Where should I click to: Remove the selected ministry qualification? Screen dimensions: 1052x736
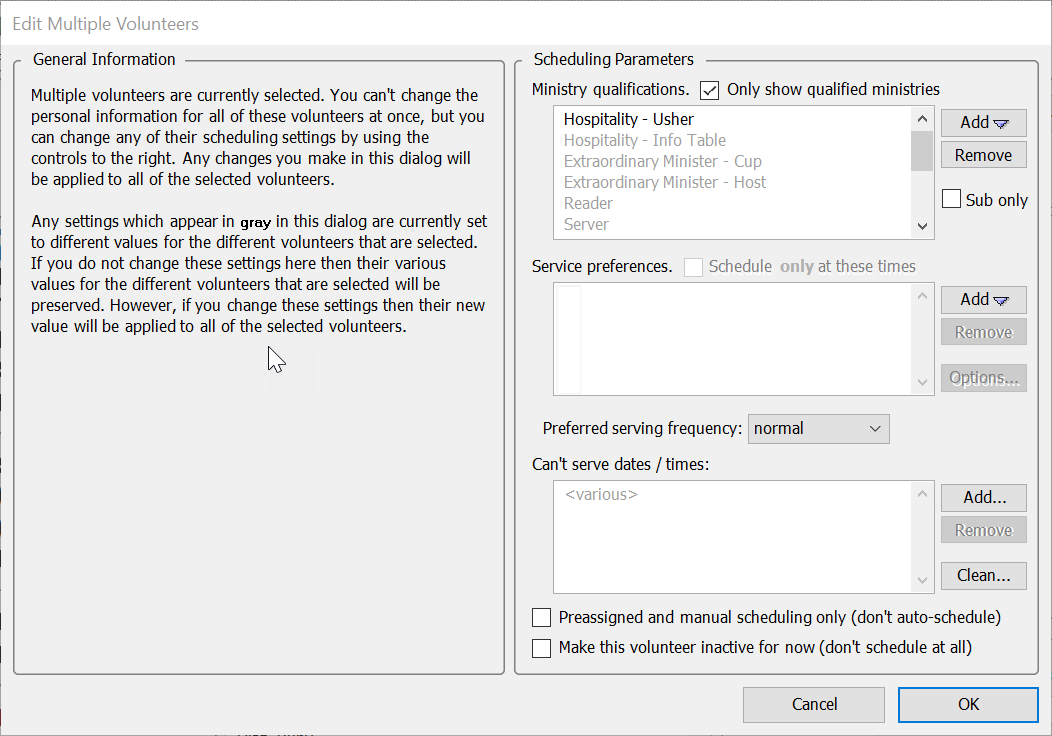coord(983,156)
